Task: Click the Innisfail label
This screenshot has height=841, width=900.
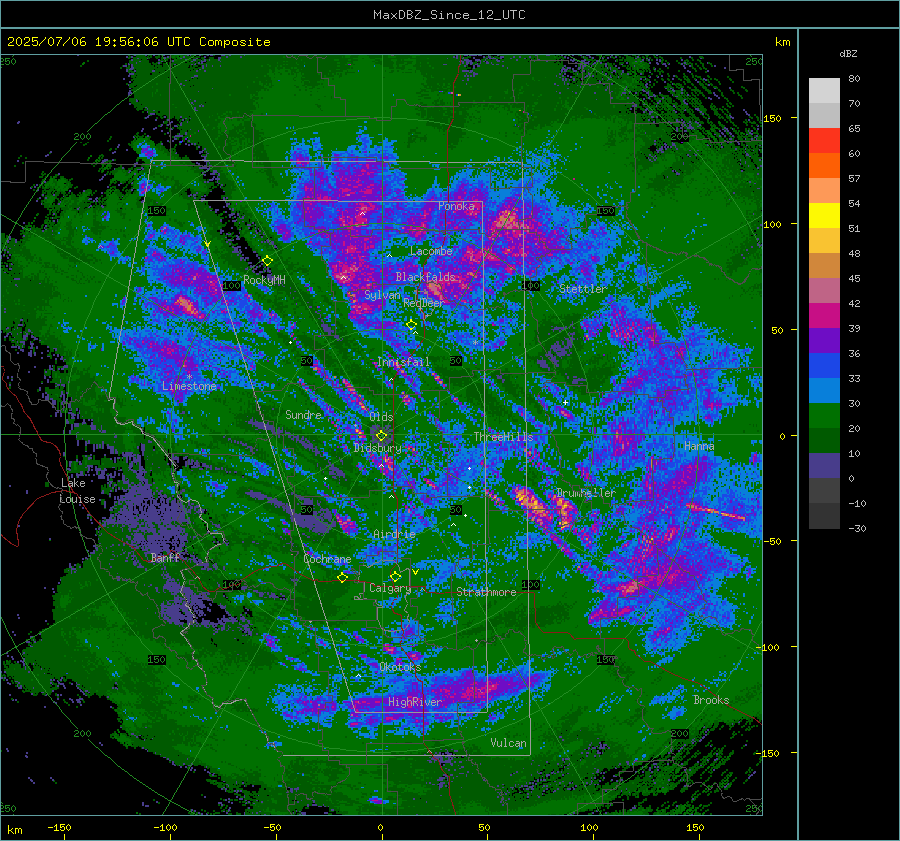Action: click(x=403, y=362)
